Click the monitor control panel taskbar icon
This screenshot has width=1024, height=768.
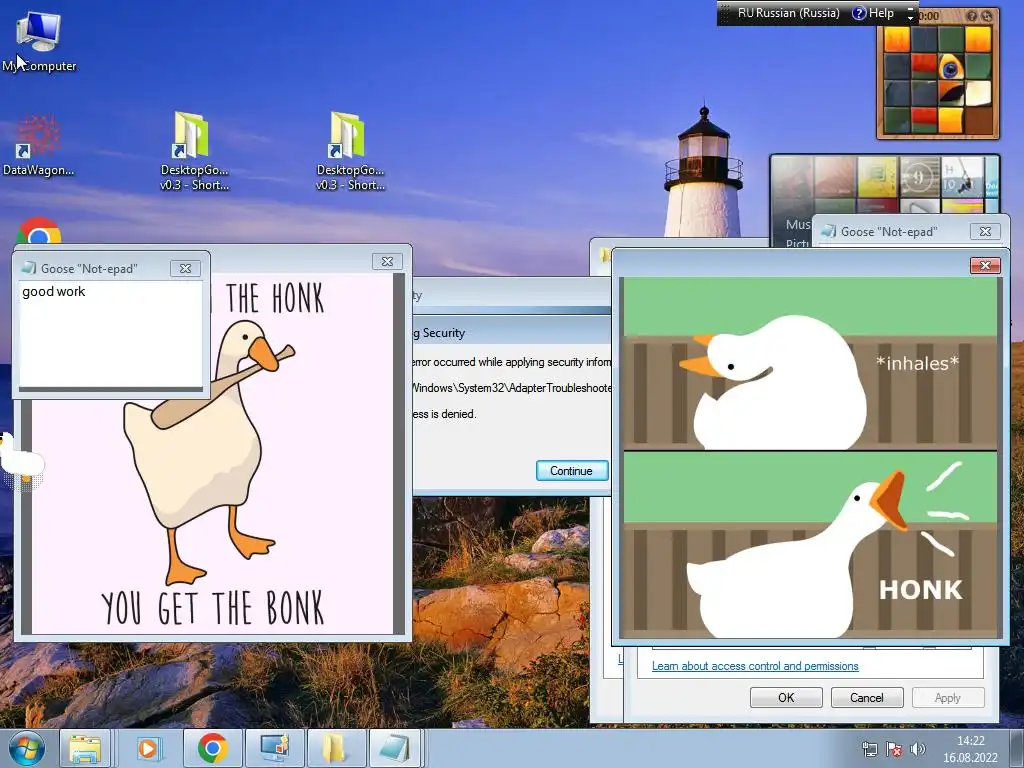tap(274, 748)
